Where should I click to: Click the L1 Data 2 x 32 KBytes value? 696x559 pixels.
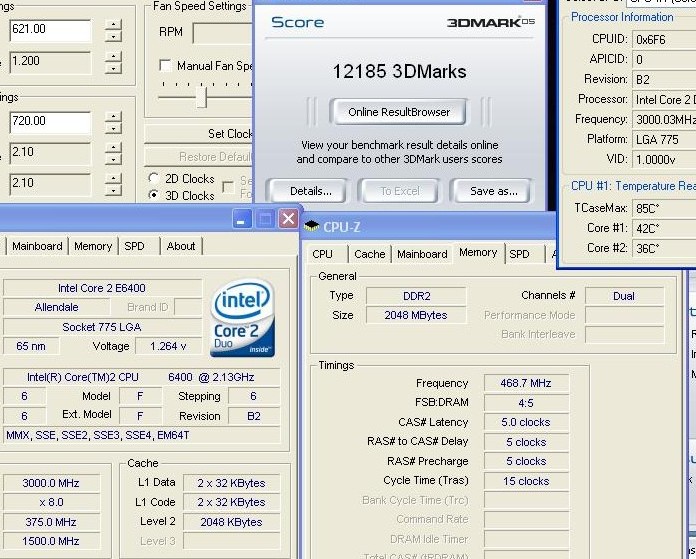tap(231, 483)
